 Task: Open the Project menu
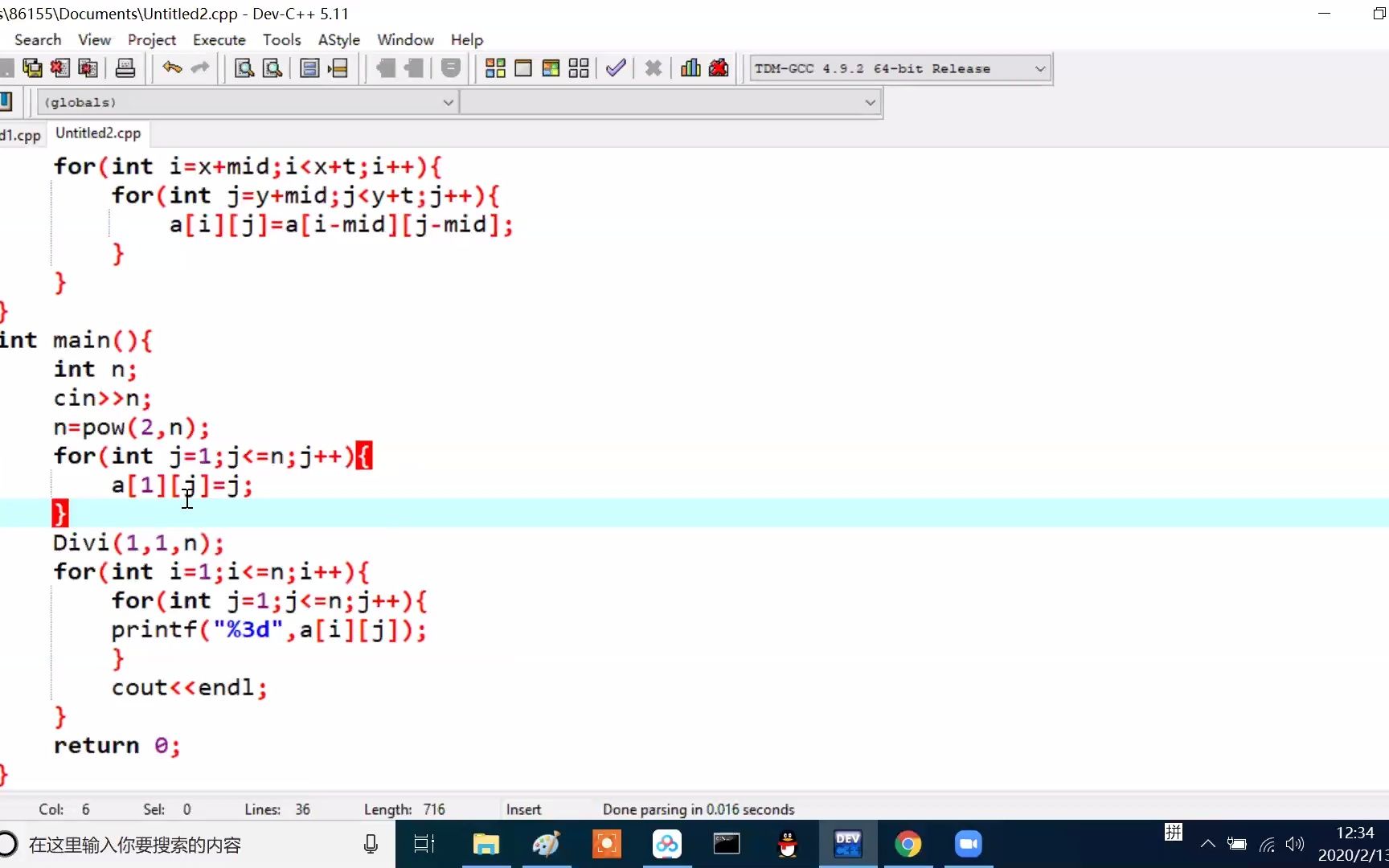click(x=151, y=39)
